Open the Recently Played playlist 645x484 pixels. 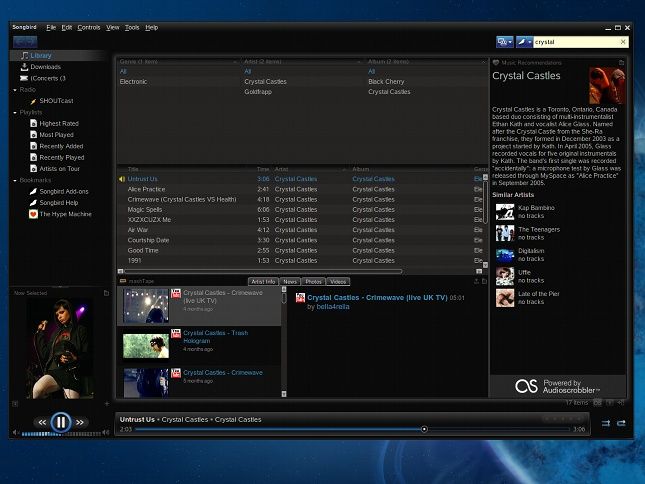pos(62,157)
